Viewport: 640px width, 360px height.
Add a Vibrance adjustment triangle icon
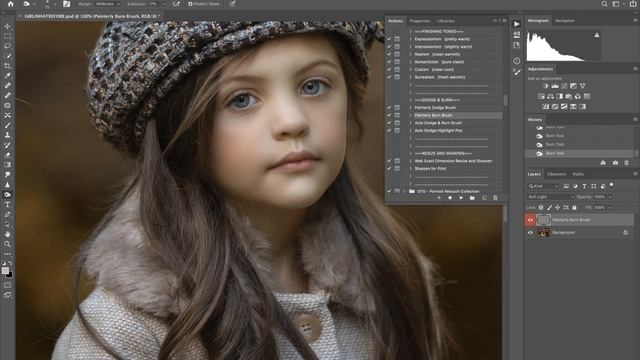(583, 86)
